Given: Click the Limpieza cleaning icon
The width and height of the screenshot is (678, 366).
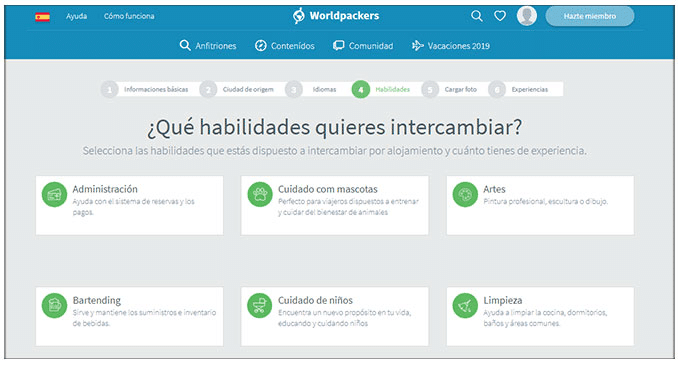Looking at the screenshot, I should pos(465,305).
